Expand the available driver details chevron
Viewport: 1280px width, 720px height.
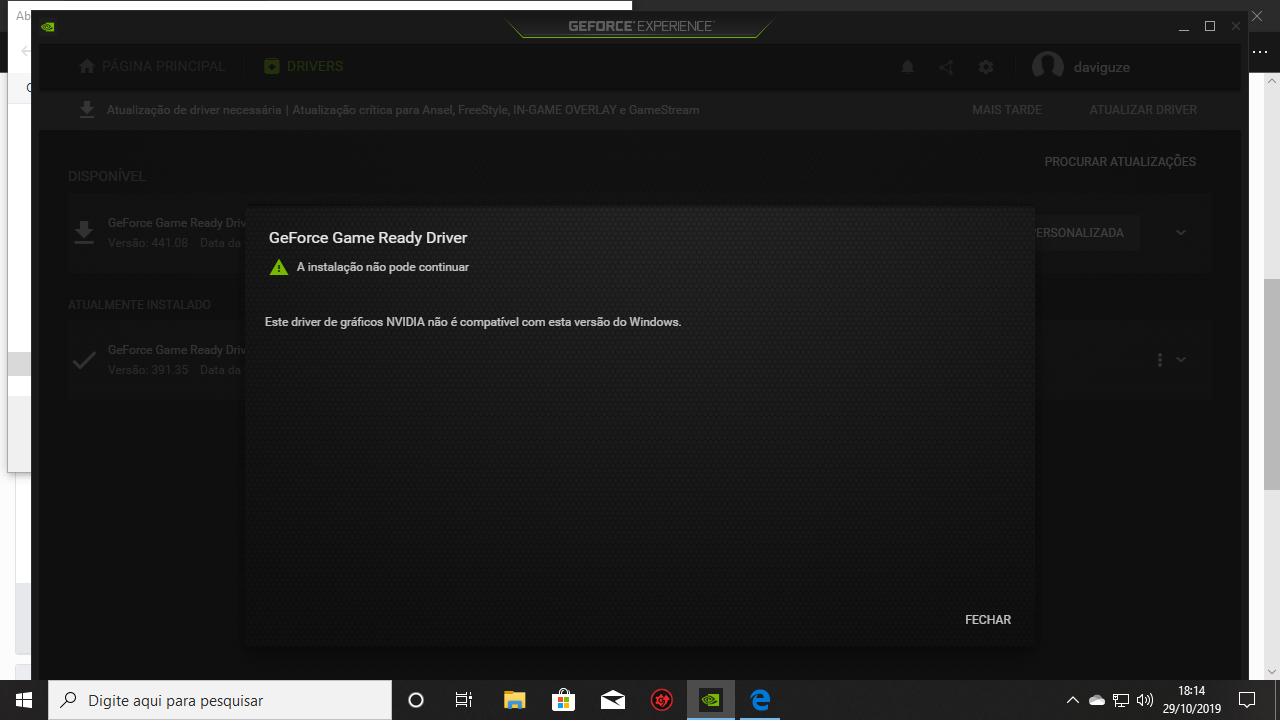[1181, 232]
